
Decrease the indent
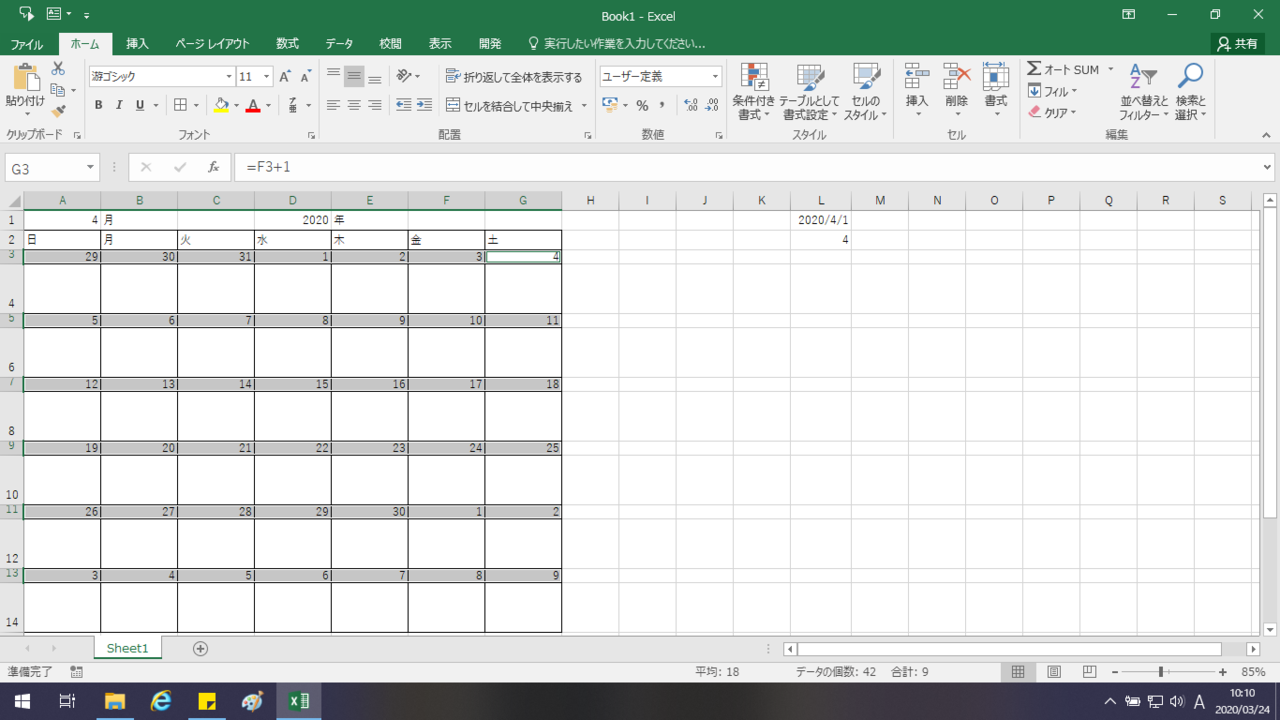point(403,105)
